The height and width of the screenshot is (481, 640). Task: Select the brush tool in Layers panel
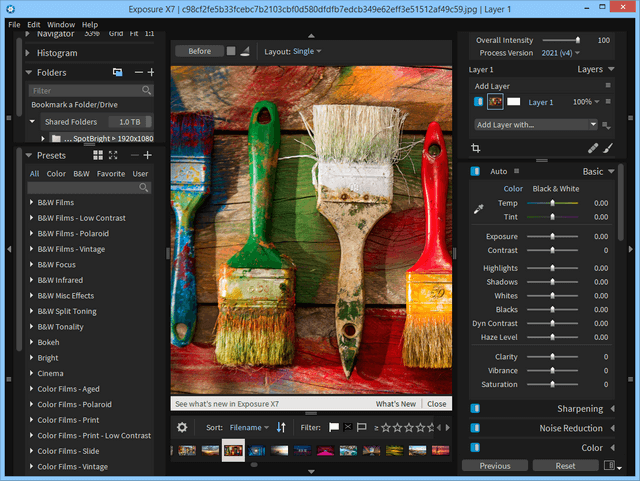point(607,148)
